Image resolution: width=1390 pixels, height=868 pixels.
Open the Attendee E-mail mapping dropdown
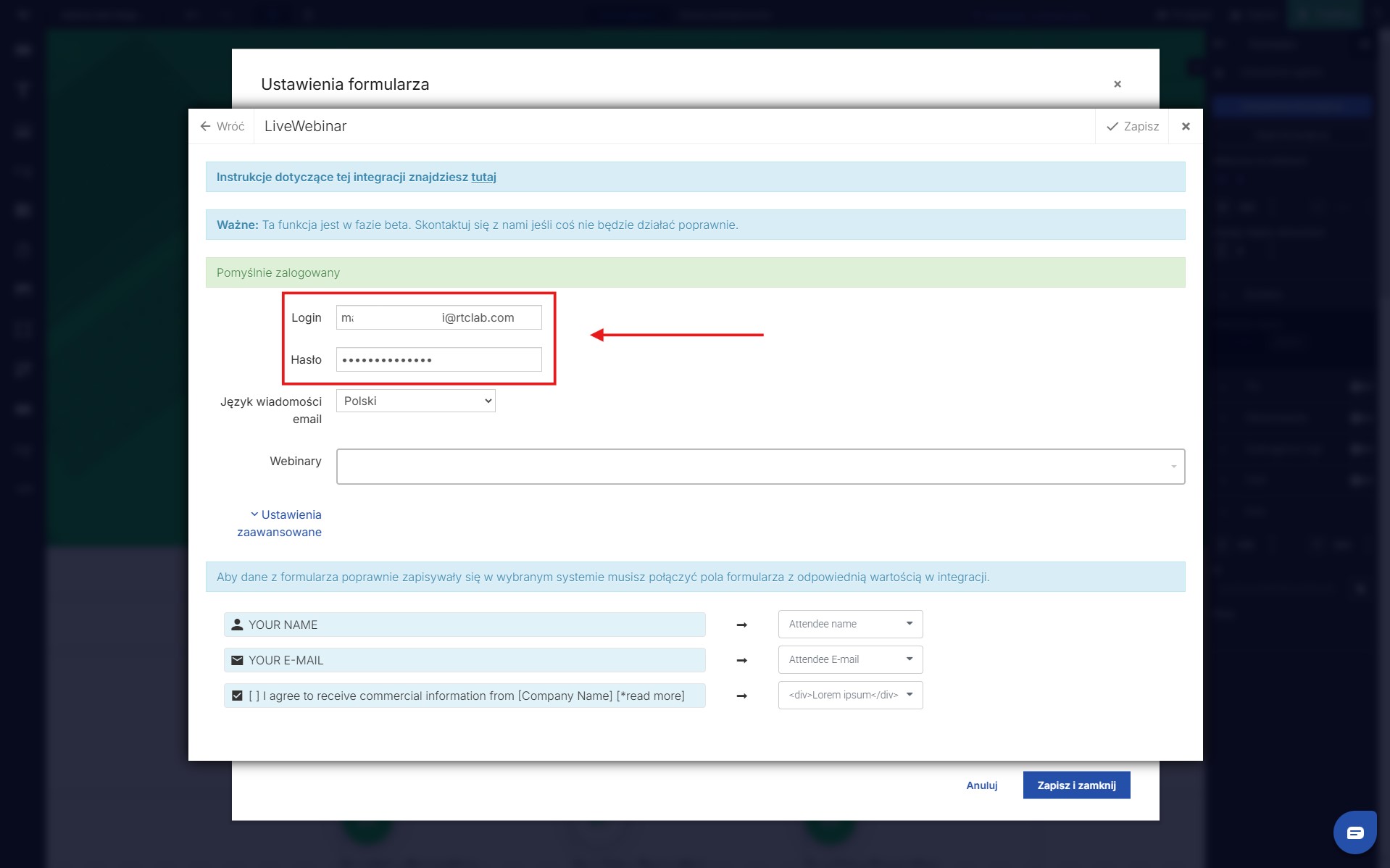850,659
